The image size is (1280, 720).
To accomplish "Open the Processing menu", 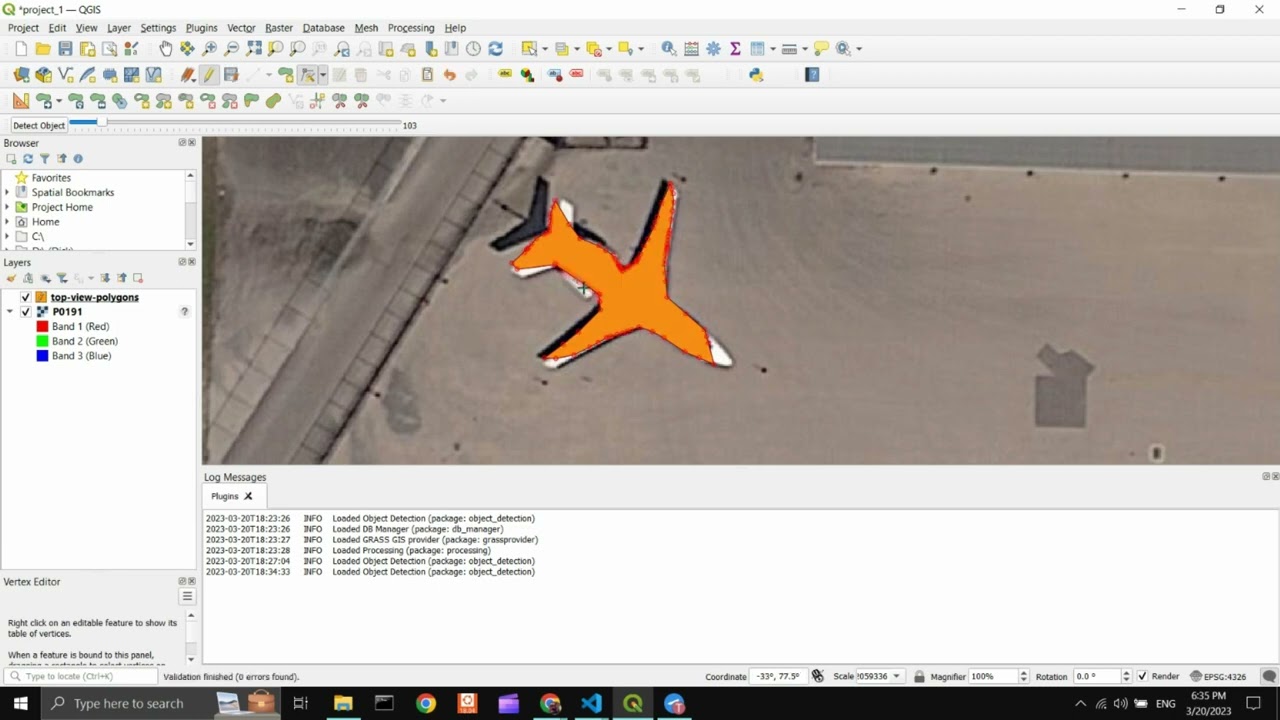I will pyautogui.click(x=411, y=28).
